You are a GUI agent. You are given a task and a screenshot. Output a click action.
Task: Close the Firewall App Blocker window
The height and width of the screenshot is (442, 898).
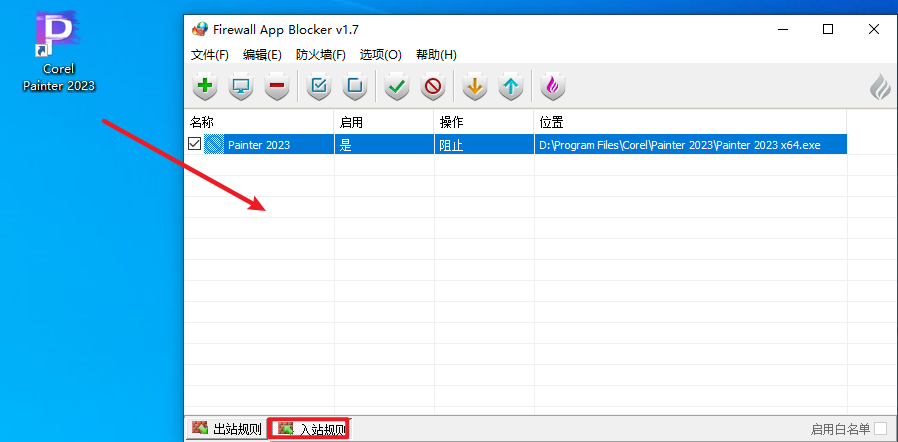tap(873, 29)
